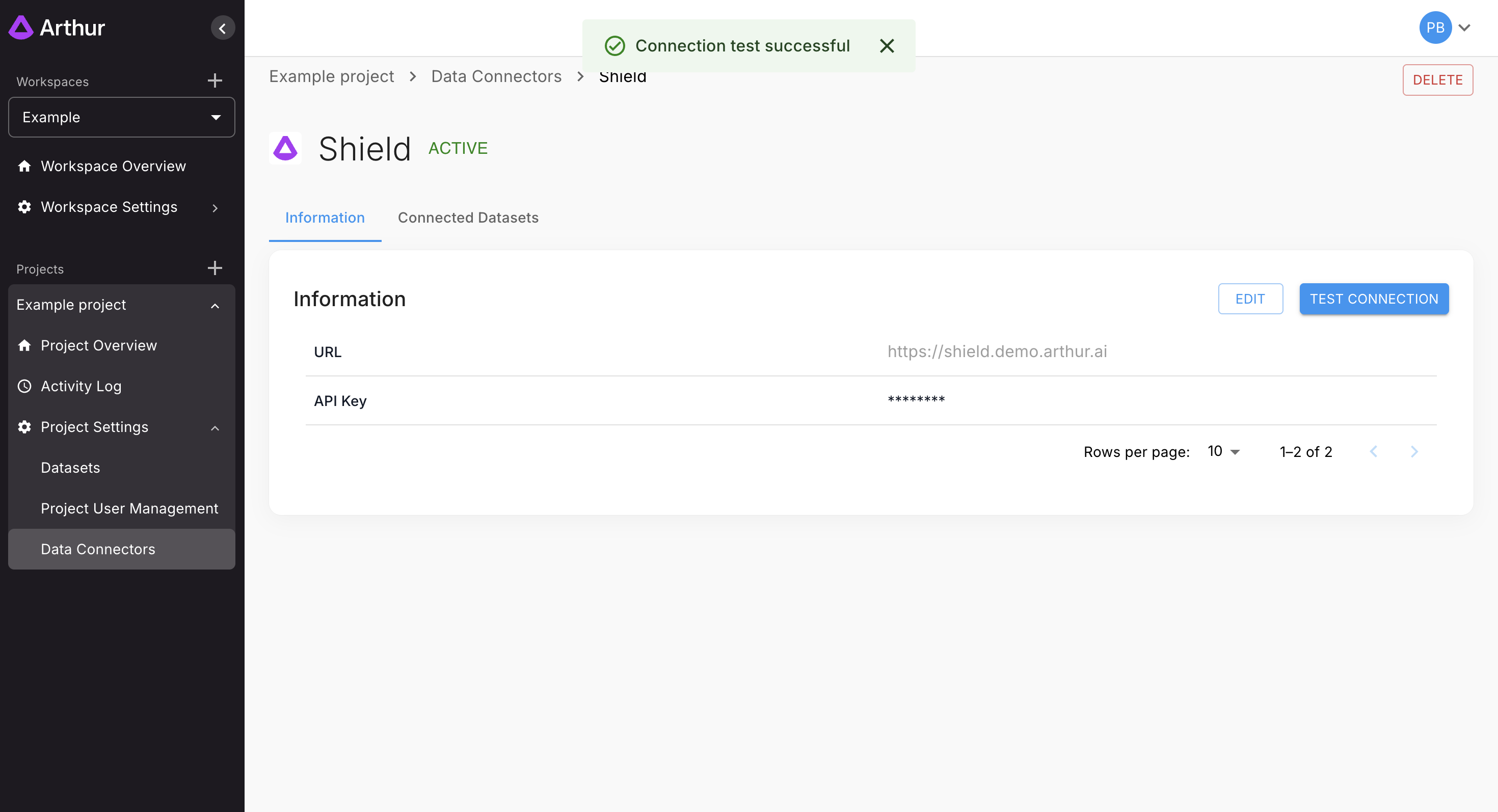The height and width of the screenshot is (812, 1498).
Task: Collapse the Project Settings section
Action: (215, 427)
